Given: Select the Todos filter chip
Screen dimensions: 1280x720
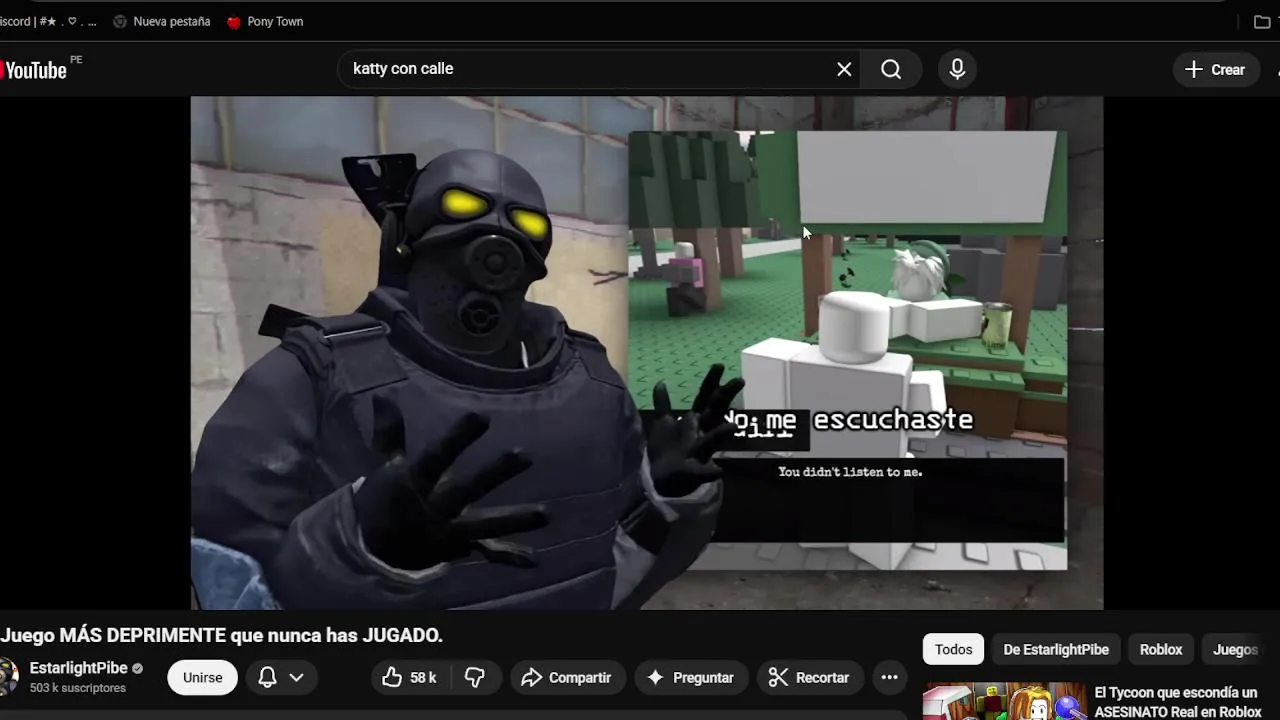Looking at the screenshot, I should coord(953,649).
